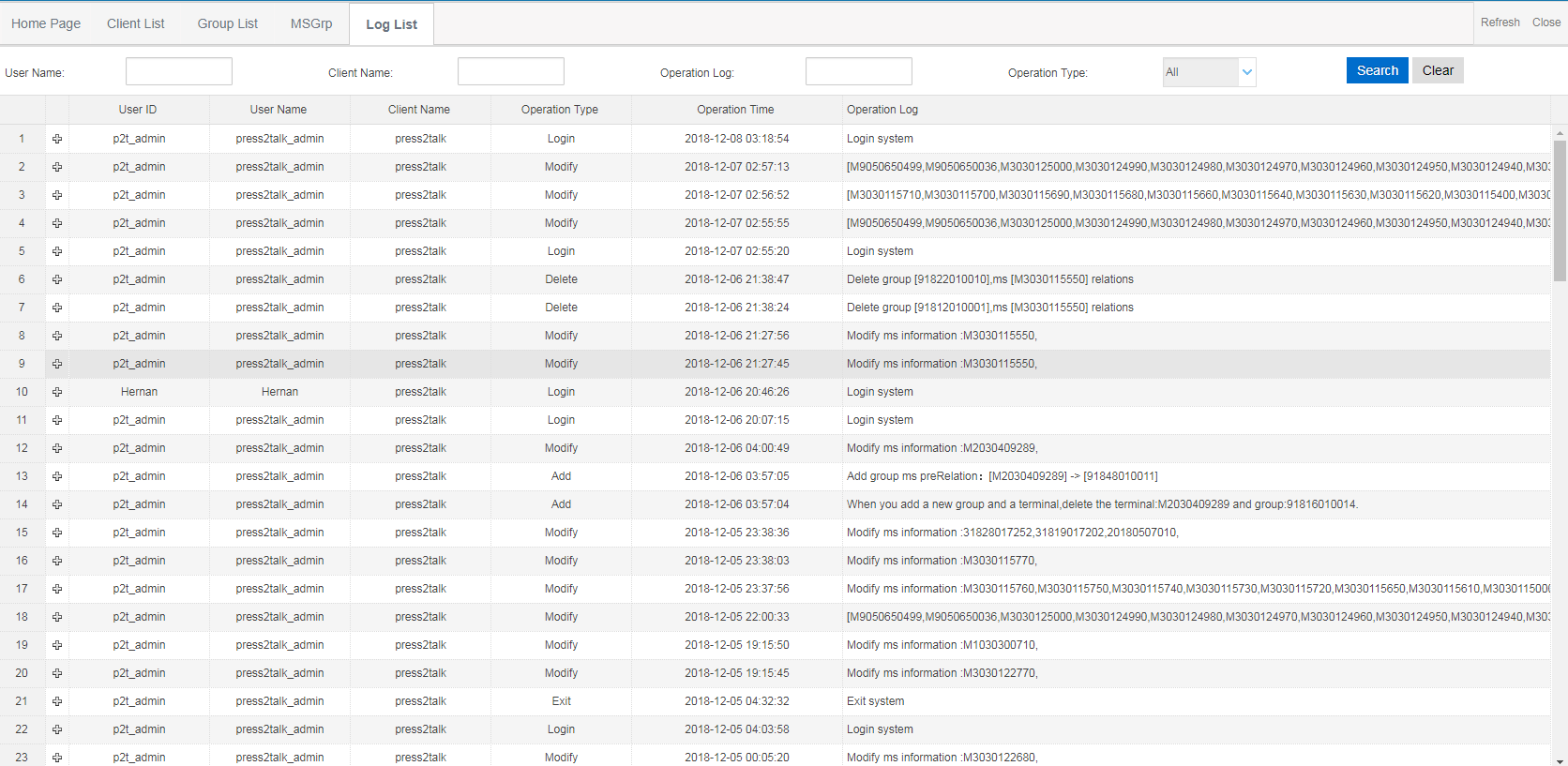This screenshot has width=1568, height=766.
Task: Click the Close link at top right
Action: pyautogui.click(x=1546, y=23)
